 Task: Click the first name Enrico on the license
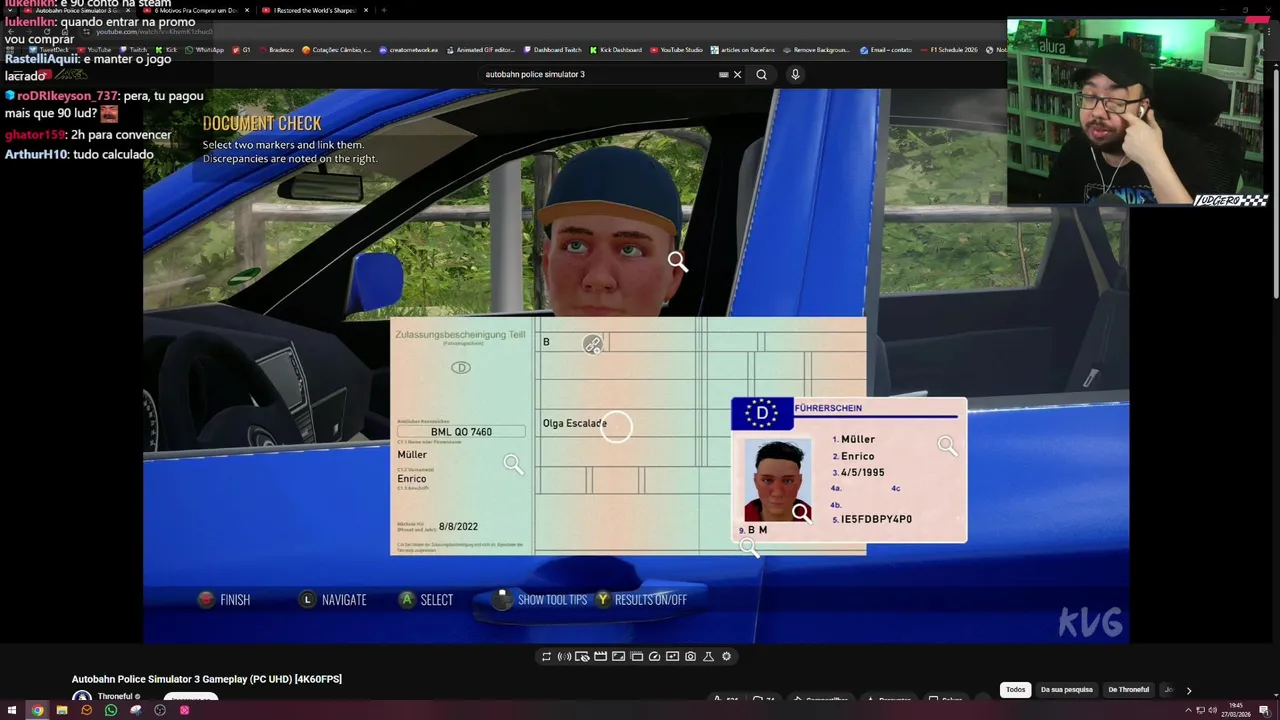857,456
